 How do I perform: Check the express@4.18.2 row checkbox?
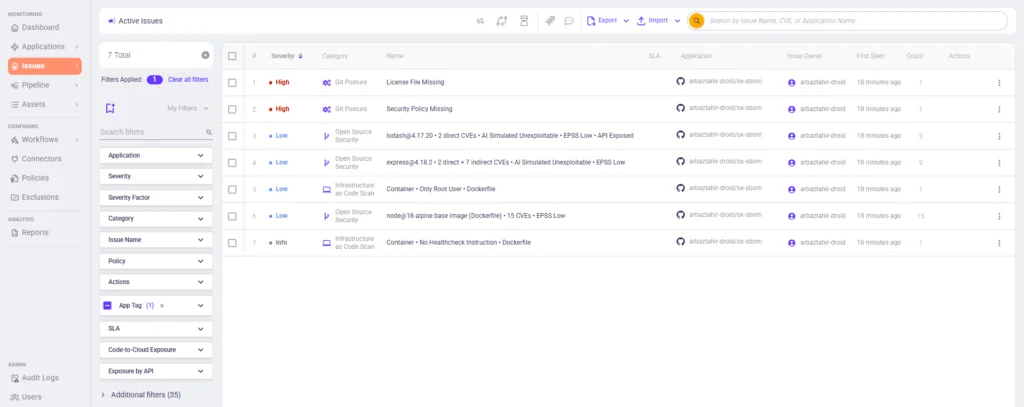pyautogui.click(x=232, y=163)
